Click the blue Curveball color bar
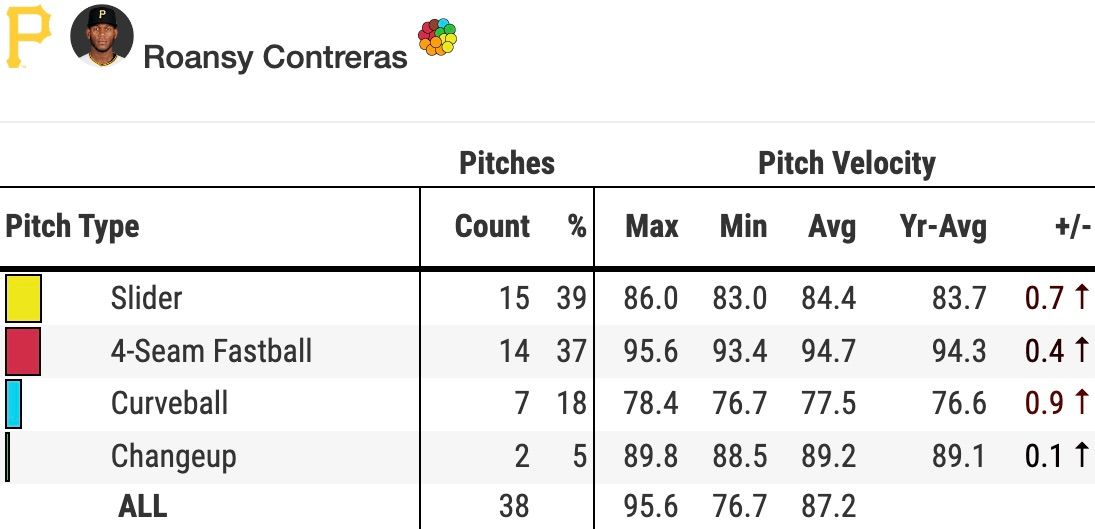Image resolution: width=1095 pixels, height=529 pixels. tap(13, 403)
